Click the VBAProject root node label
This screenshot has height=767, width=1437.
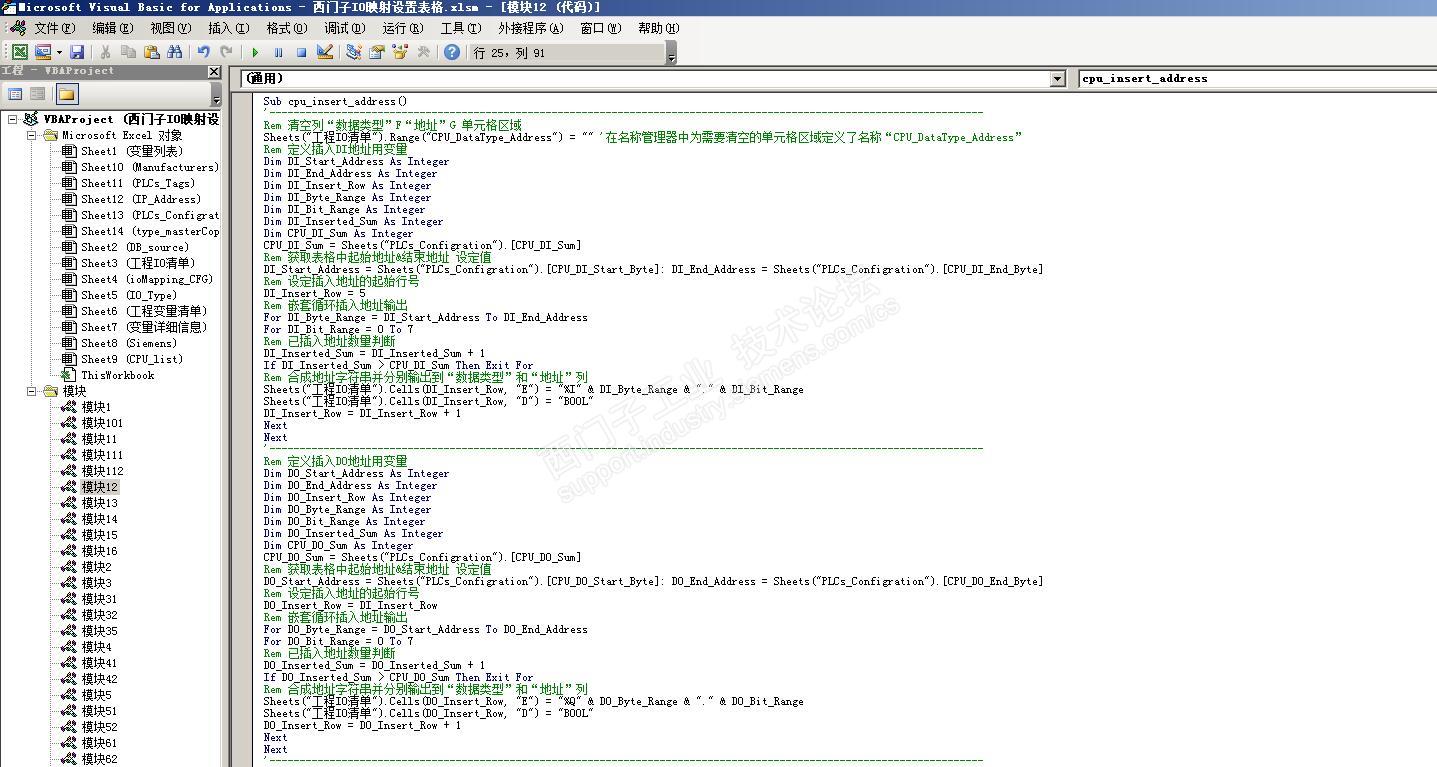(x=131, y=119)
